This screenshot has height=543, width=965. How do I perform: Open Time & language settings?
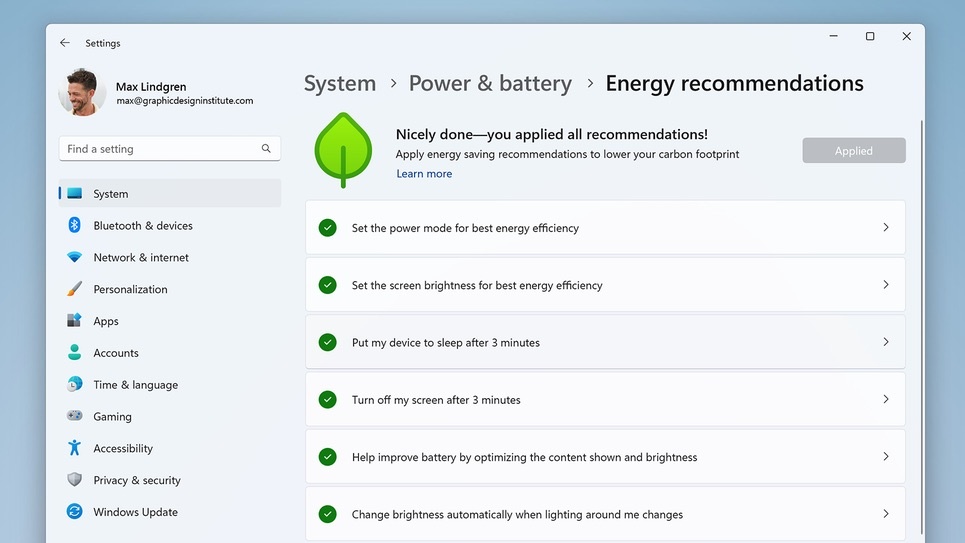[x=170, y=385]
